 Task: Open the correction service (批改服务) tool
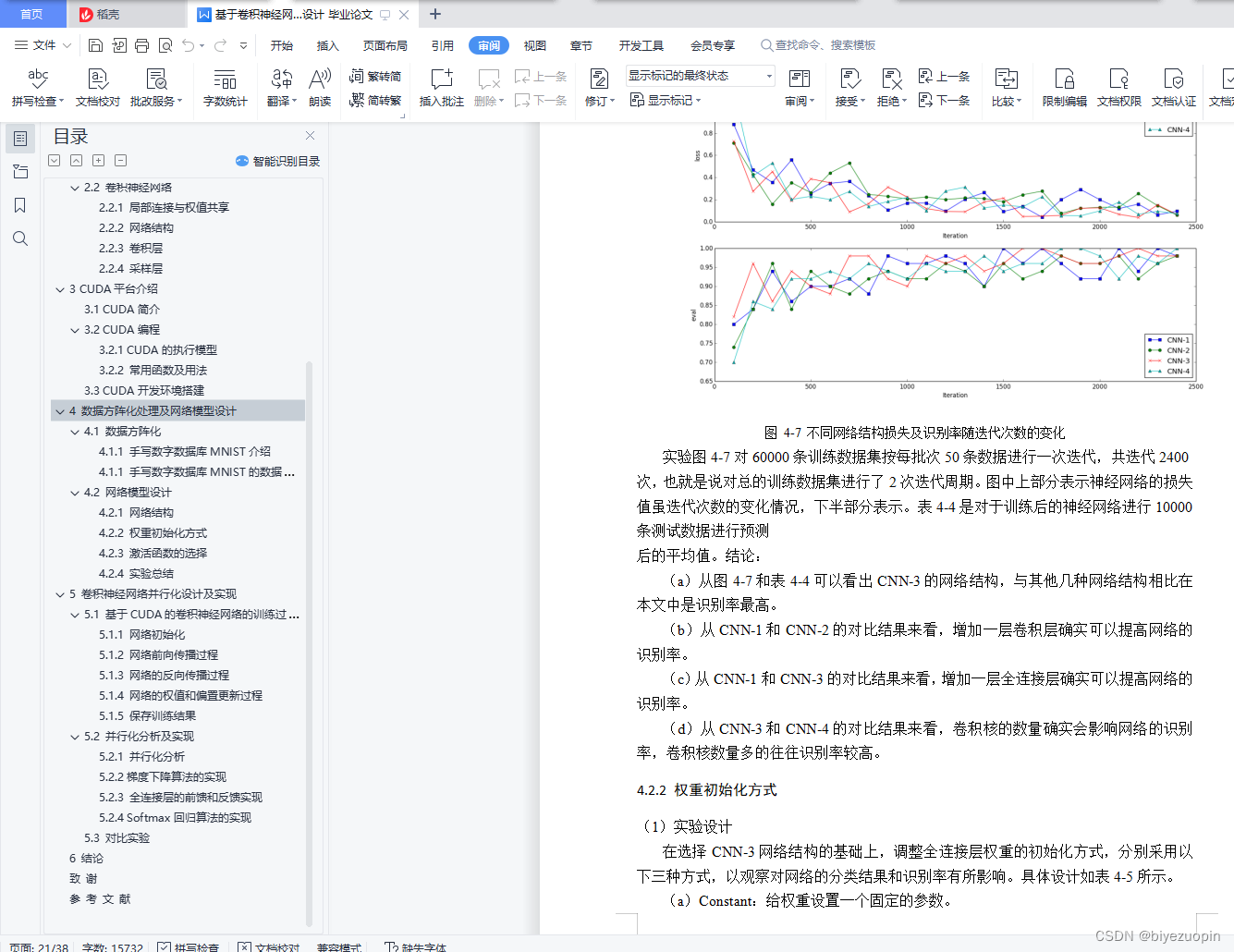pyautogui.click(x=156, y=88)
